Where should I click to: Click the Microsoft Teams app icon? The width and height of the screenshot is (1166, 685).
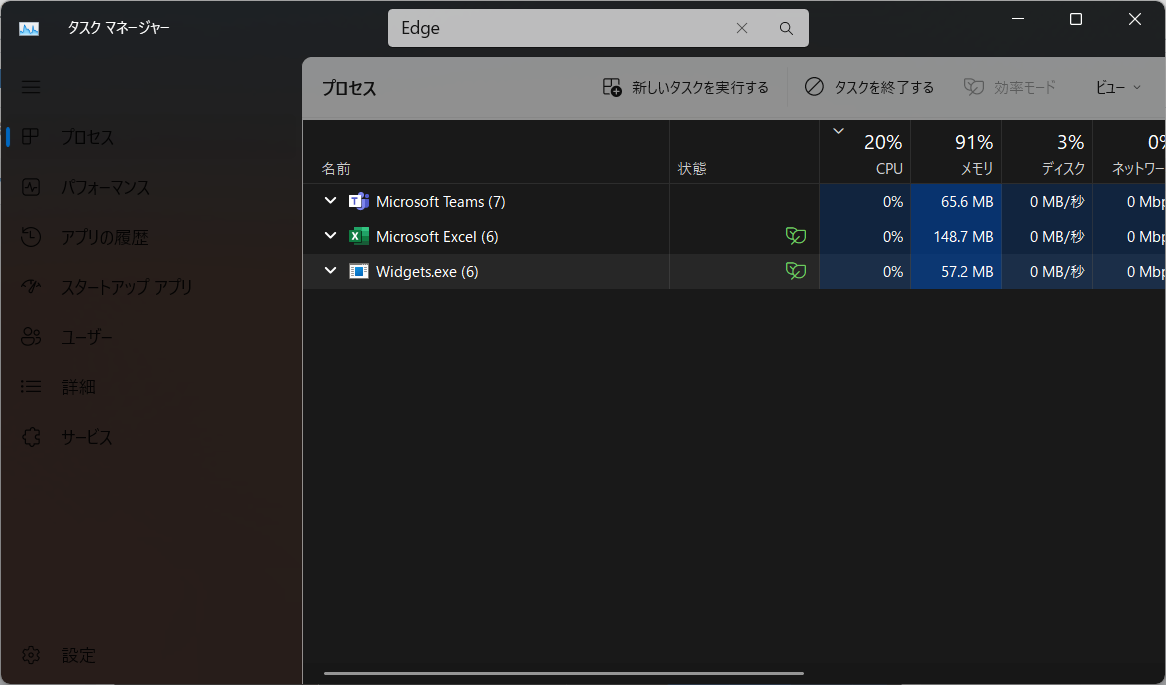click(359, 201)
